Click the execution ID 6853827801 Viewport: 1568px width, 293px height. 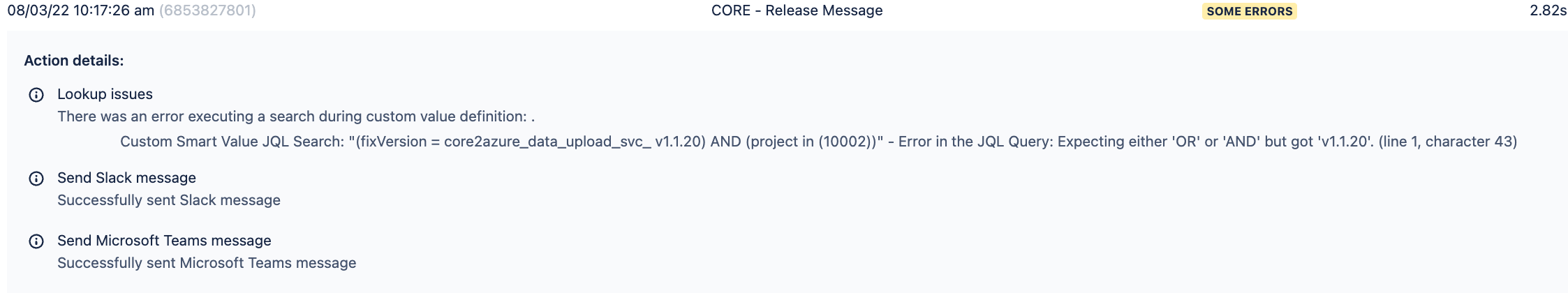coord(207,10)
